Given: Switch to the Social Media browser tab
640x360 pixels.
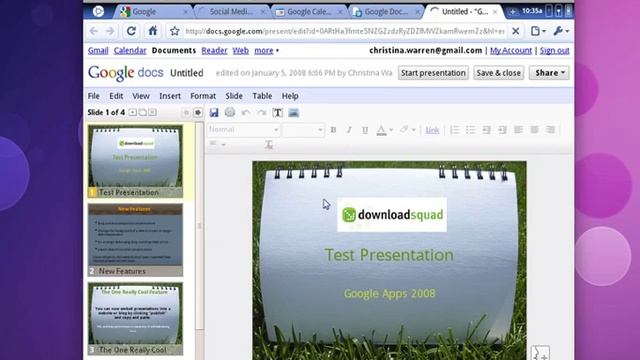Looking at the screenshot, I should click(232, 12).
